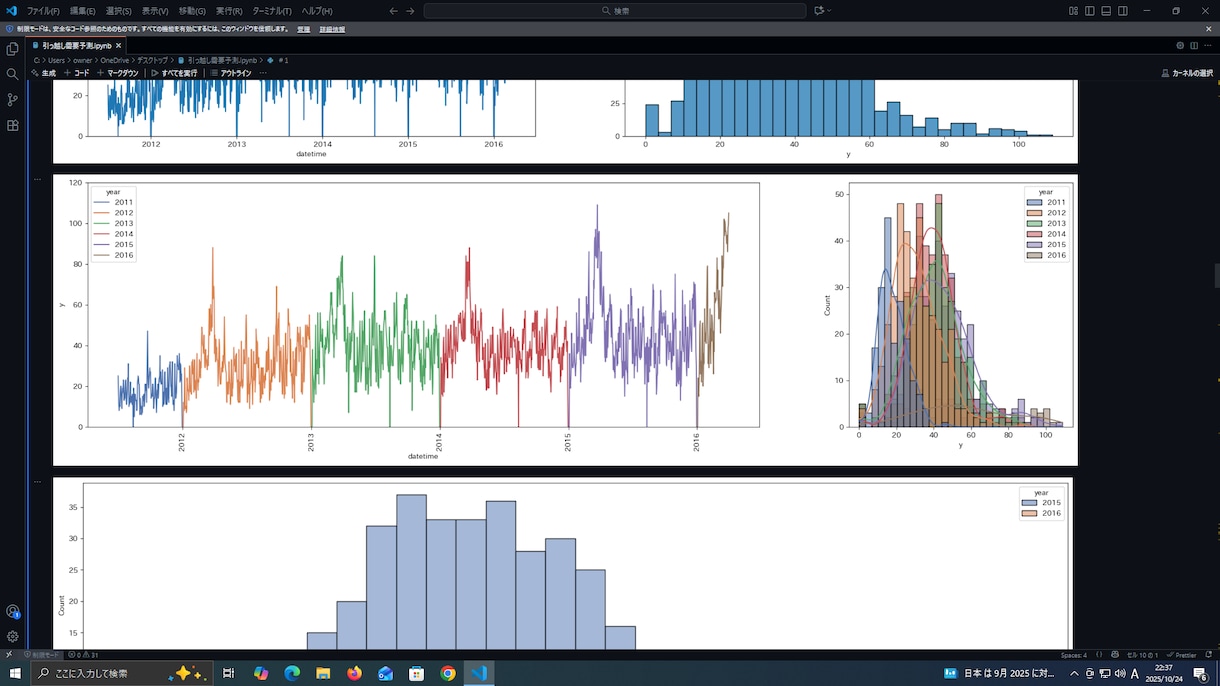Click the 生成 button in notebook toolbar

tap(43, 73)
